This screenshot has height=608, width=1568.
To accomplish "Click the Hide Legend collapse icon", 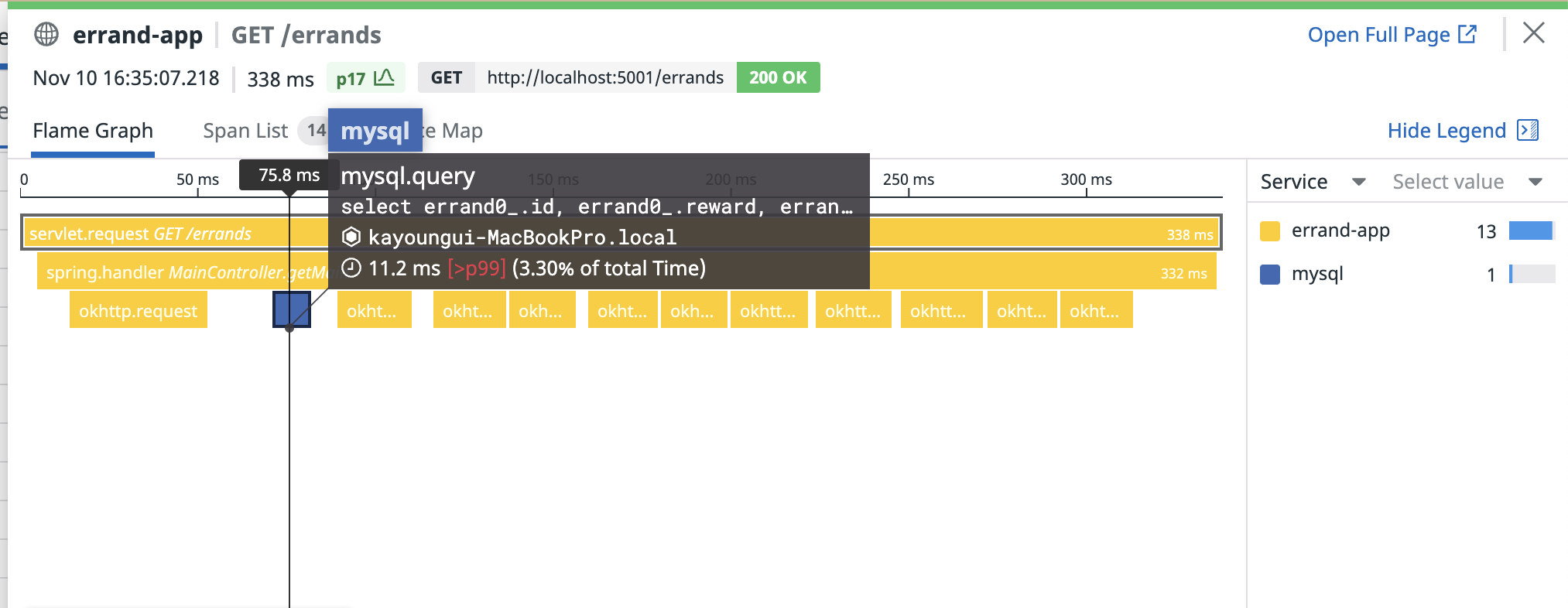I will [1528, 130].
